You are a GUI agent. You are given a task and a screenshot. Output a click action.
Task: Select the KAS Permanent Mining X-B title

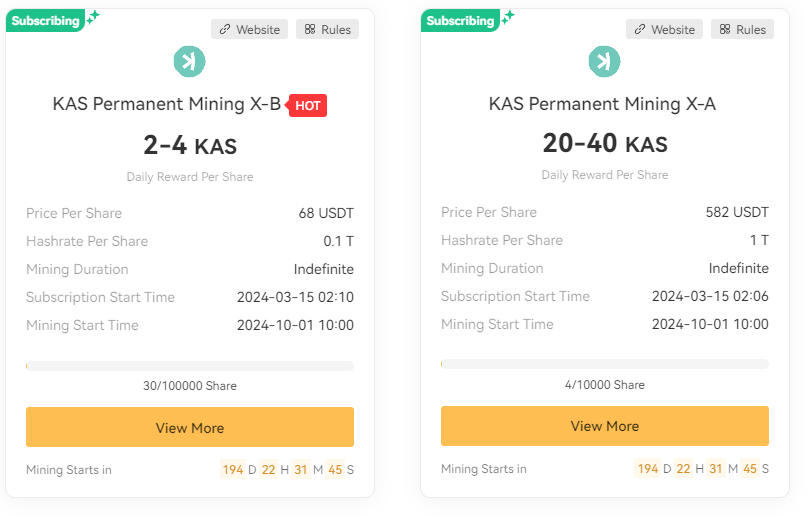167,104
